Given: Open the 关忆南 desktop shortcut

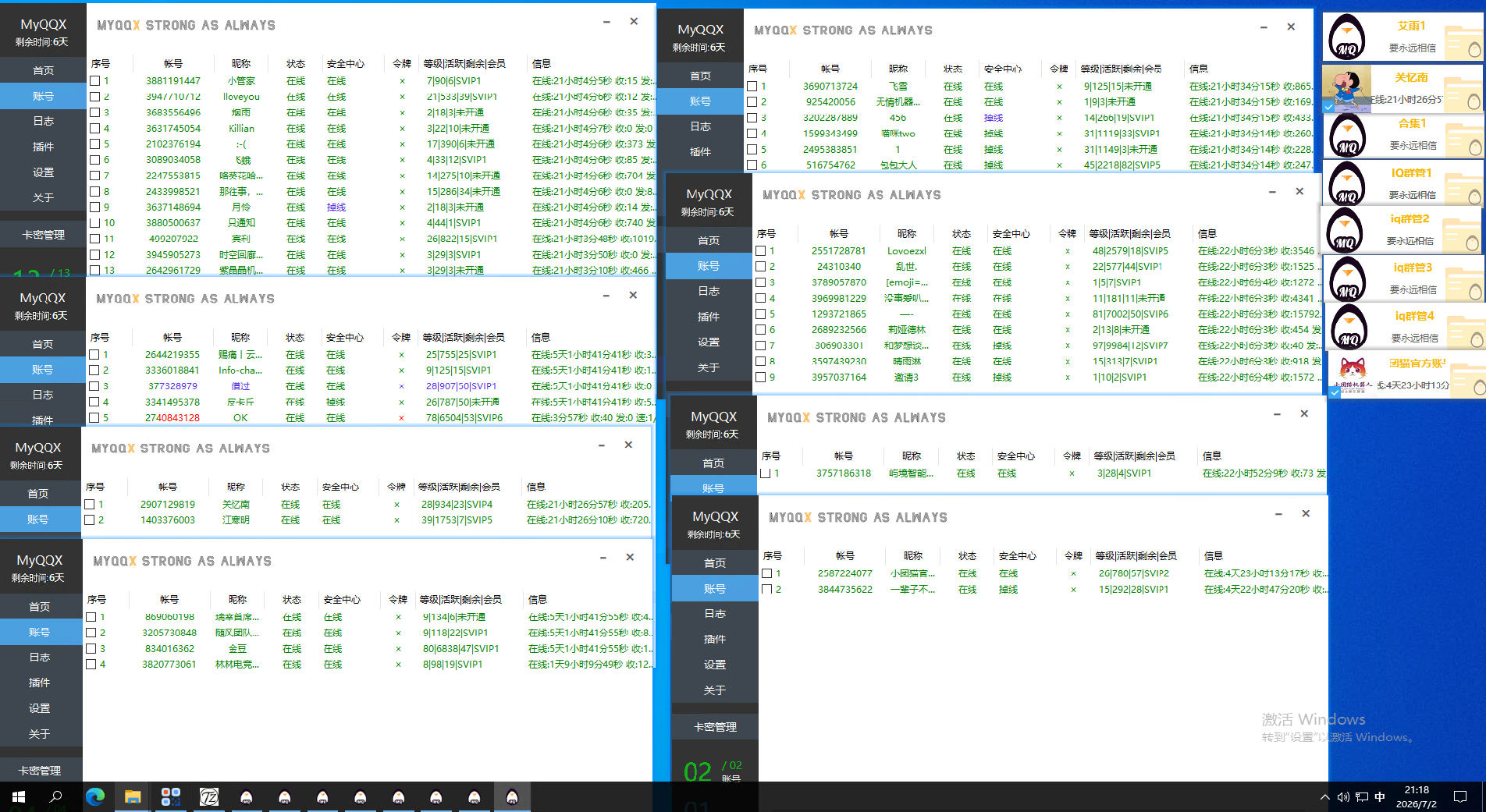Looking at the screenshot, I should point(1402,88).
